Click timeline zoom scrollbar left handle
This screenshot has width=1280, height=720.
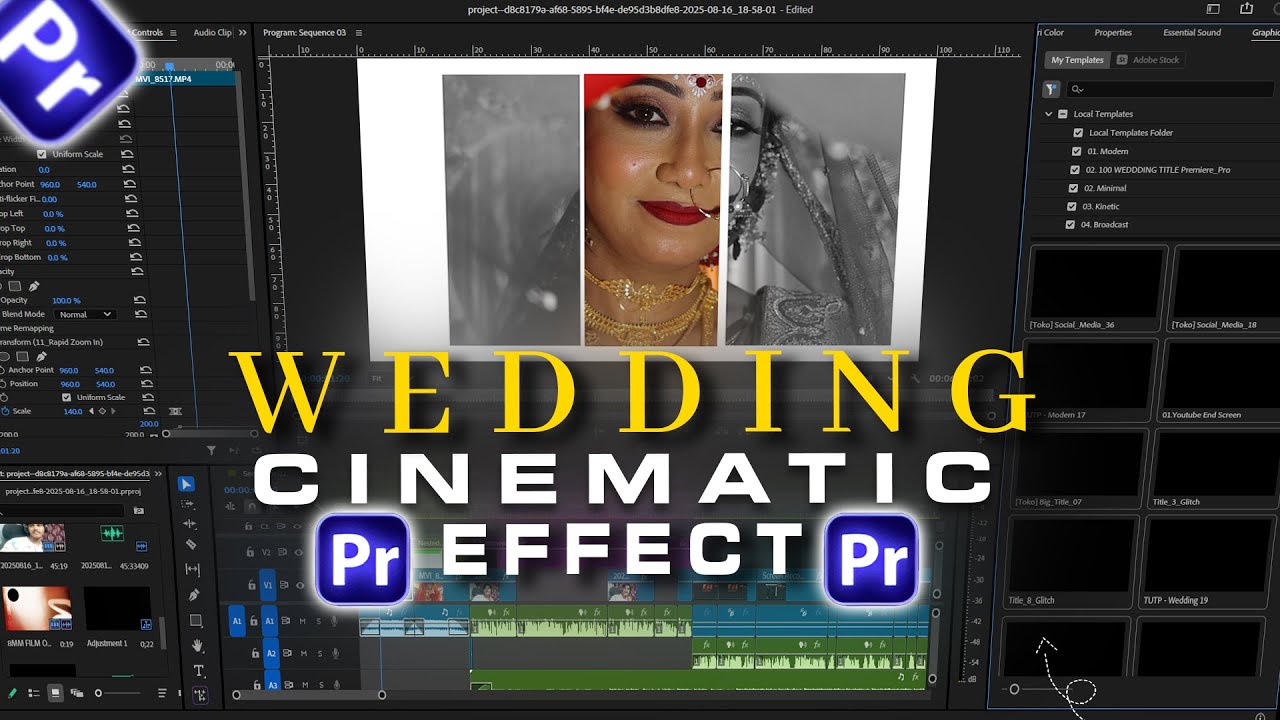pos(236,695)
